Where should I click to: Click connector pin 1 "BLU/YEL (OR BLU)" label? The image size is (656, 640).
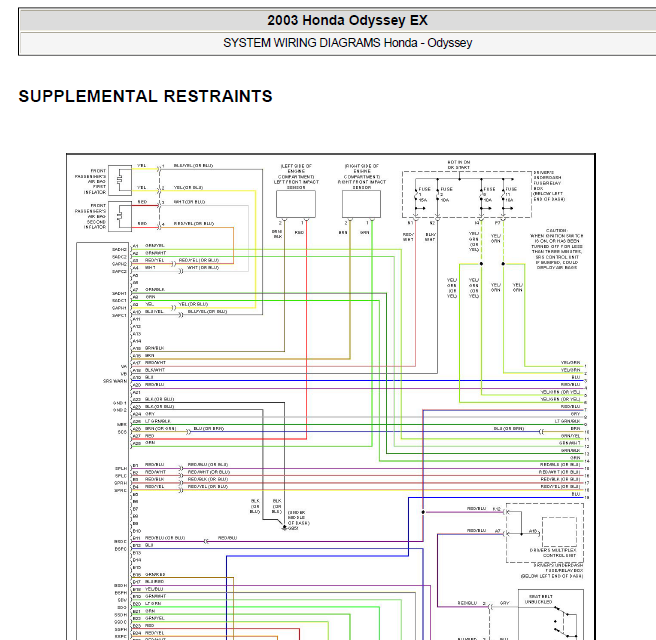point(193,166)
